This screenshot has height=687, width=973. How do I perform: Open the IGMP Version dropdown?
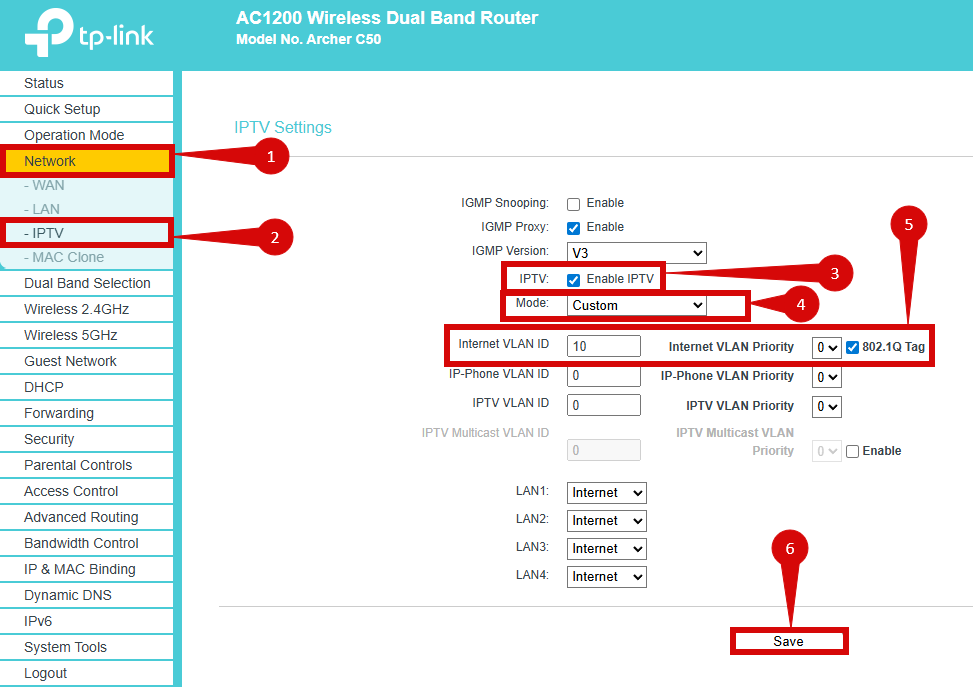point(636,252)
